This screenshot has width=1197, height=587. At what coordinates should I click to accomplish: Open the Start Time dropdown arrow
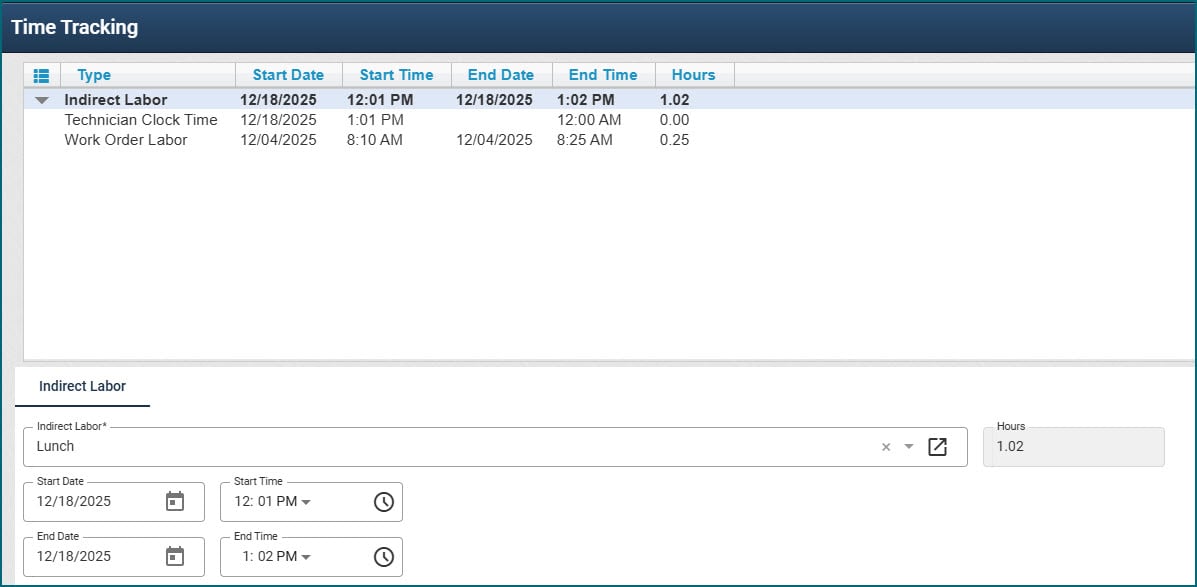pos(306,502)
